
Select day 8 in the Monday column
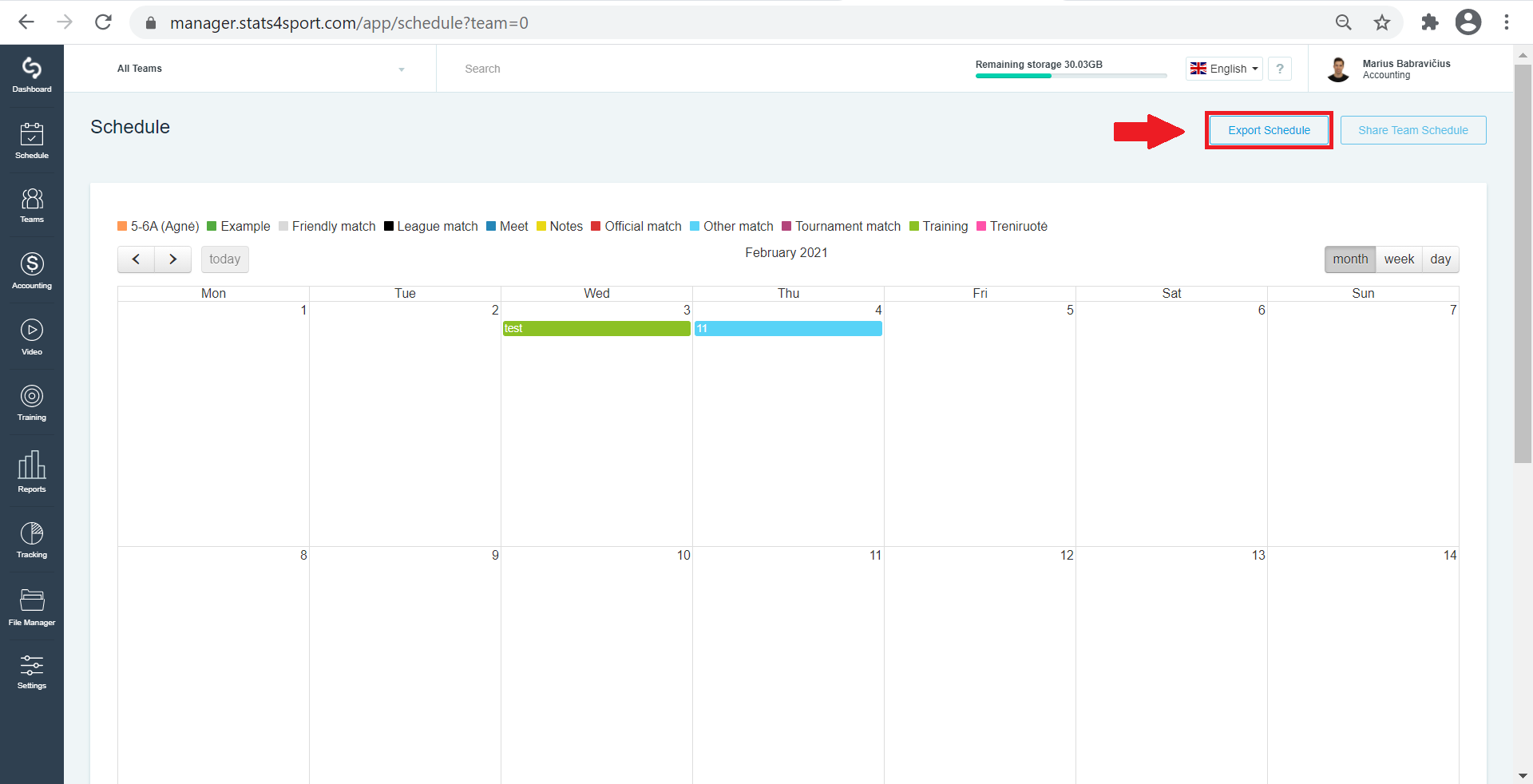click(x=303, y=555)
